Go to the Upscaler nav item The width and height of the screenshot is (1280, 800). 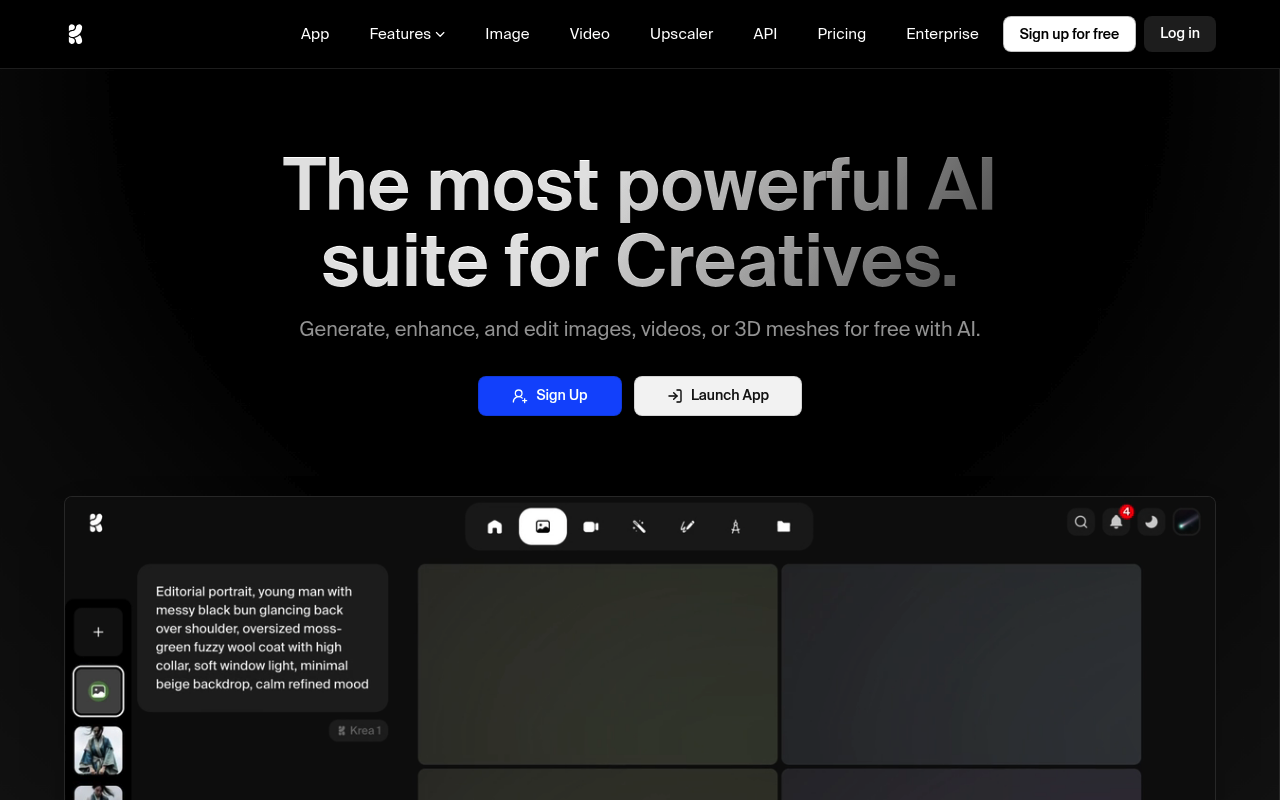tap(681, 34)
